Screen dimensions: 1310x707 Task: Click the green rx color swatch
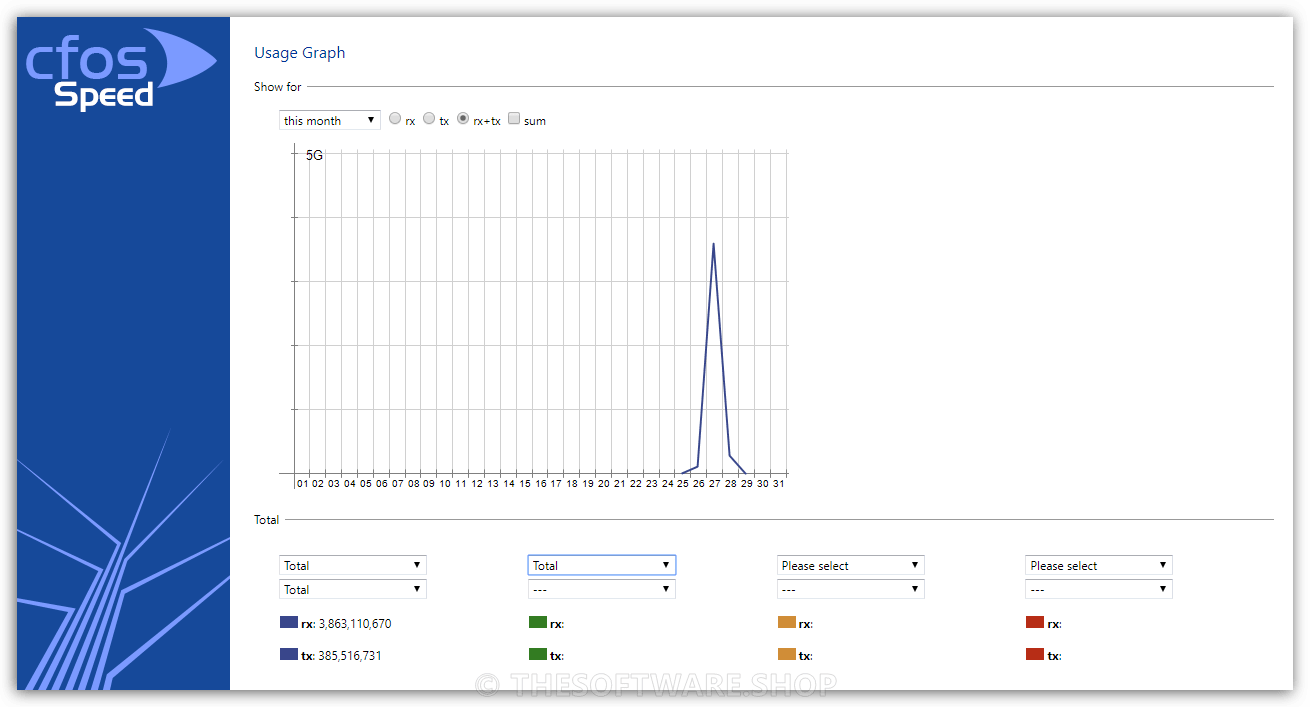(536, 622)
